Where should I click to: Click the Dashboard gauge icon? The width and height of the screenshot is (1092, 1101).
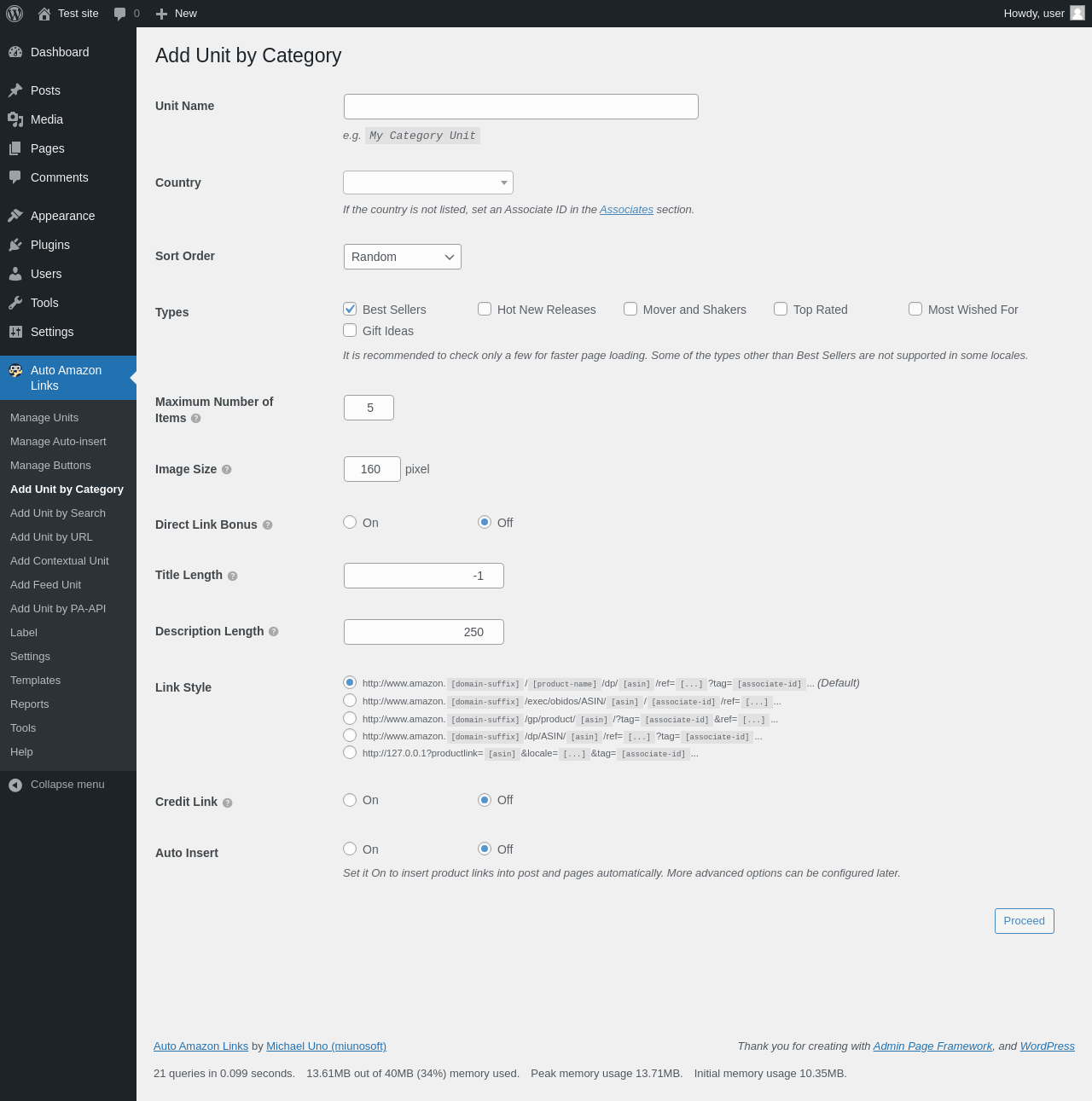(x=15, y=52)
